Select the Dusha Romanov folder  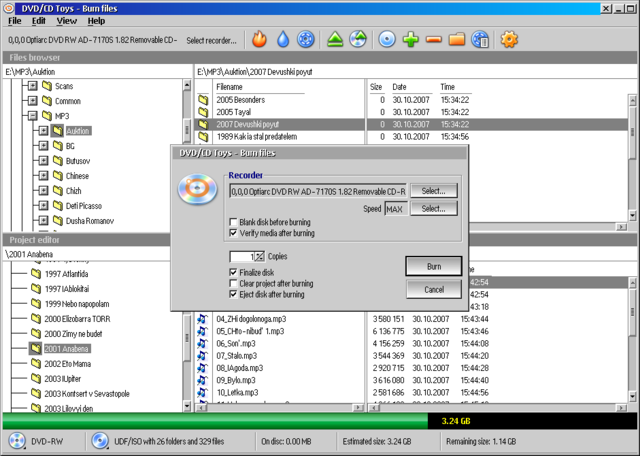[90, 221]
